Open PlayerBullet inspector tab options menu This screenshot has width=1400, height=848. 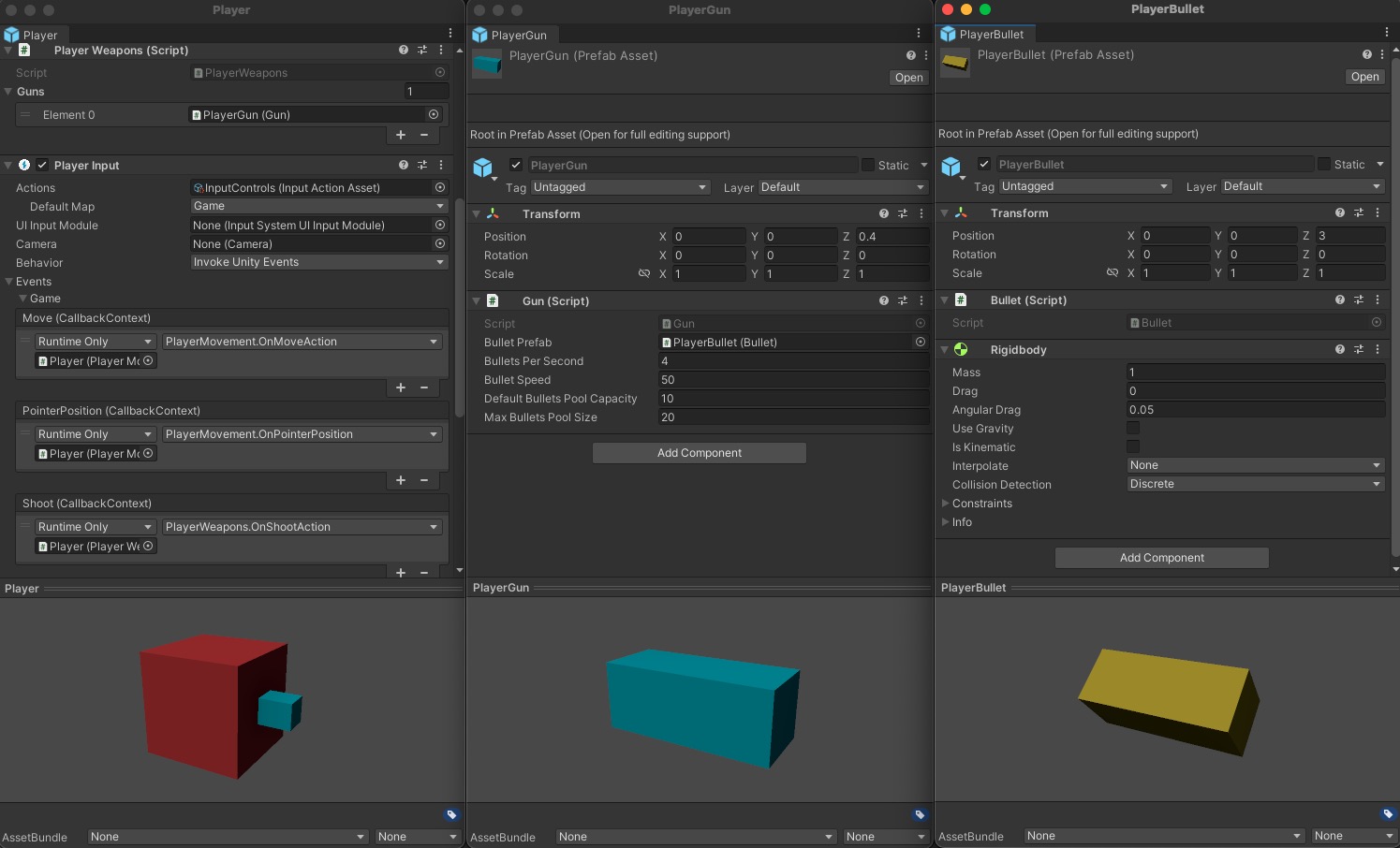[x=1387, y=32]
